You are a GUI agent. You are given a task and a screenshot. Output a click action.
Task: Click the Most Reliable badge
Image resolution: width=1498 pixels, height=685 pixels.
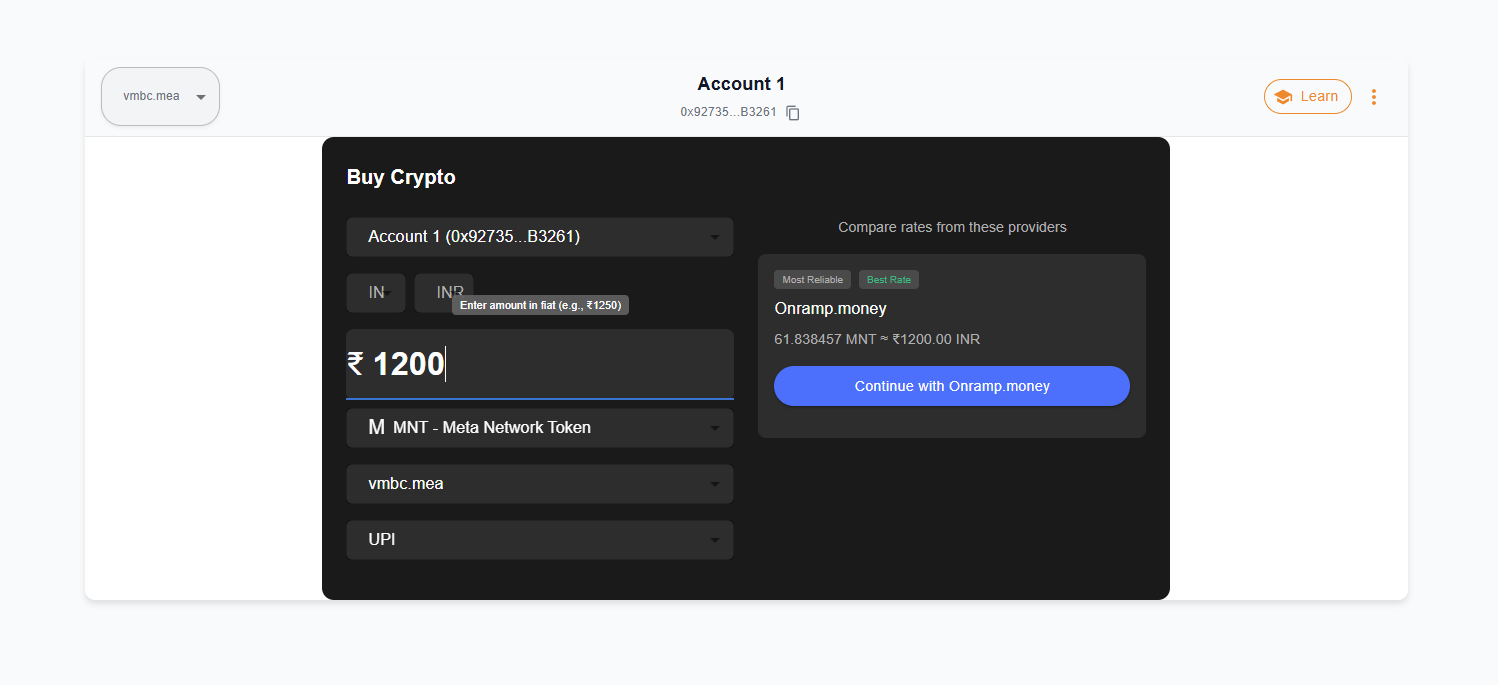[812, 280]
